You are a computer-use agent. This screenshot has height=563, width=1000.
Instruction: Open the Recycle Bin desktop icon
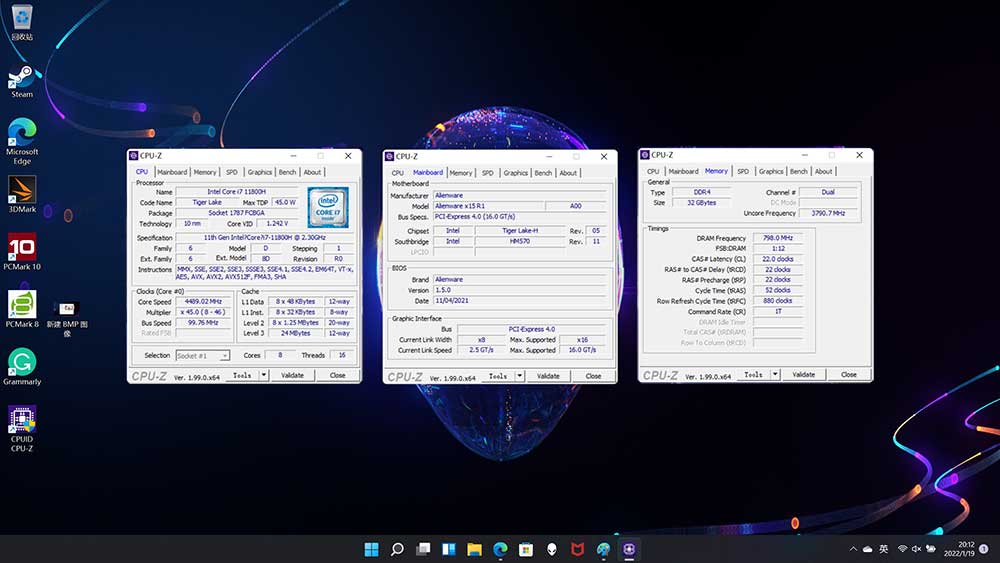(22, 22)
